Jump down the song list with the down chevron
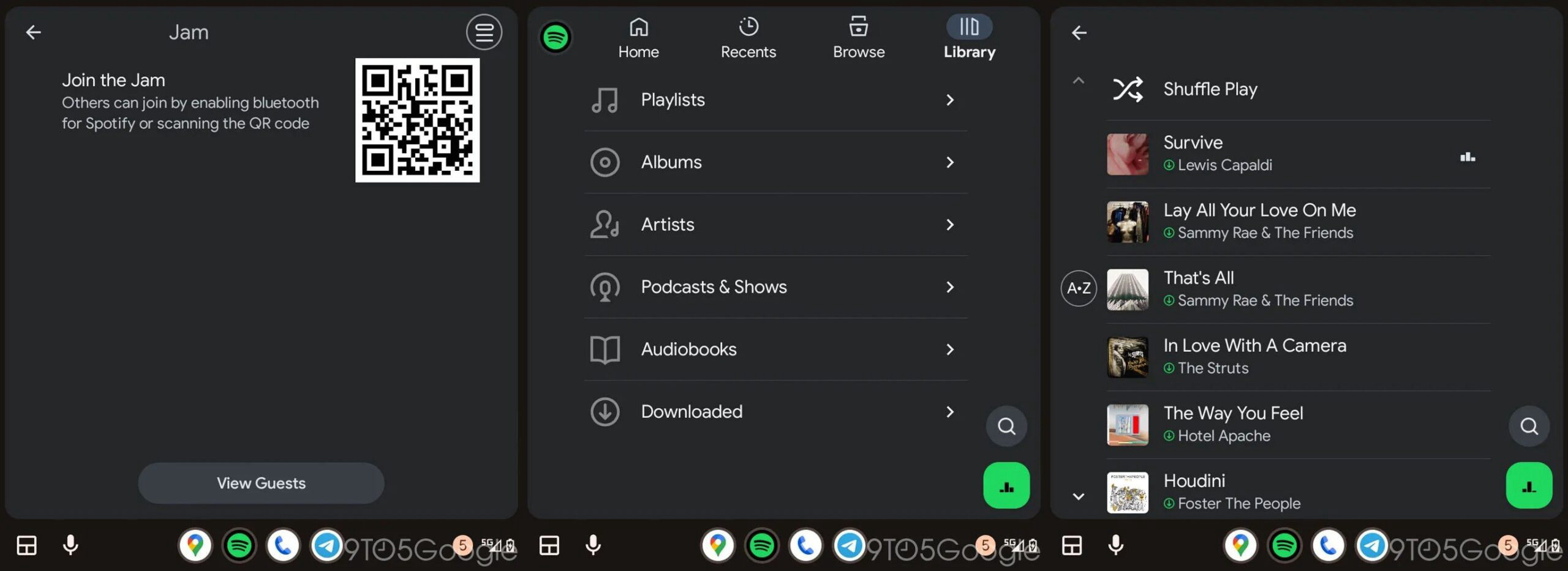1568x571 pixels. pos(1079,496)
